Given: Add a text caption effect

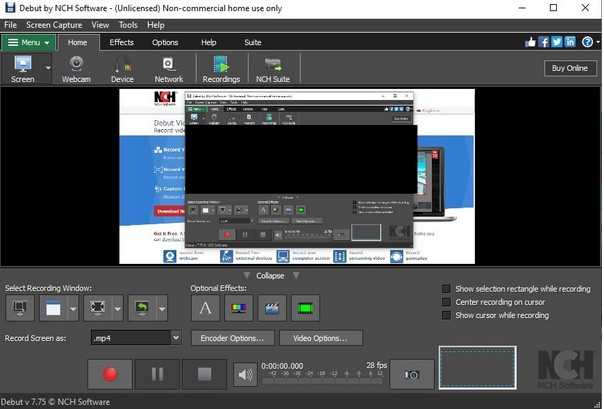Looking at the screenshot, I should coord(206,308).
